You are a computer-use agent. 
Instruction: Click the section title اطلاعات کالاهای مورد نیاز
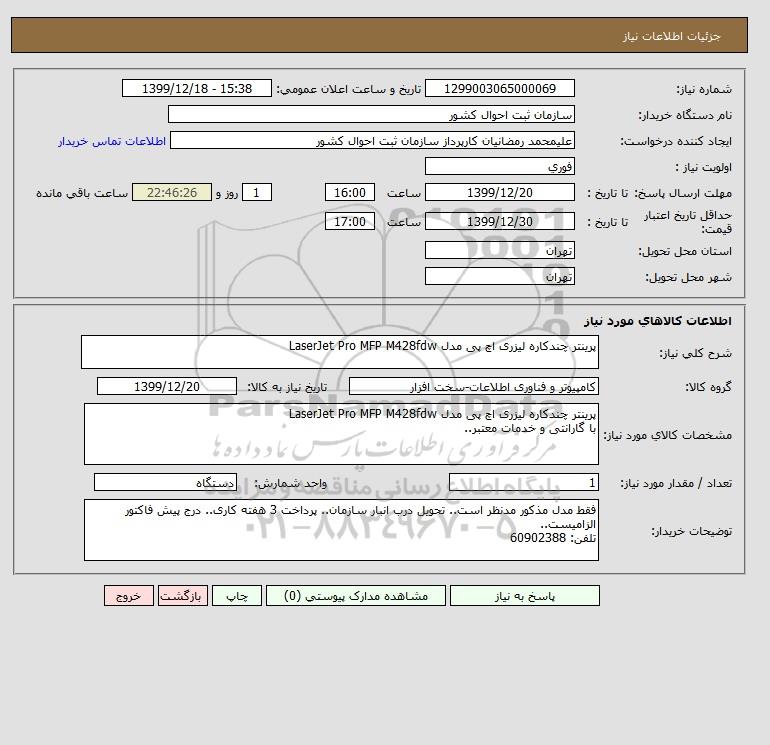(658, 321)
